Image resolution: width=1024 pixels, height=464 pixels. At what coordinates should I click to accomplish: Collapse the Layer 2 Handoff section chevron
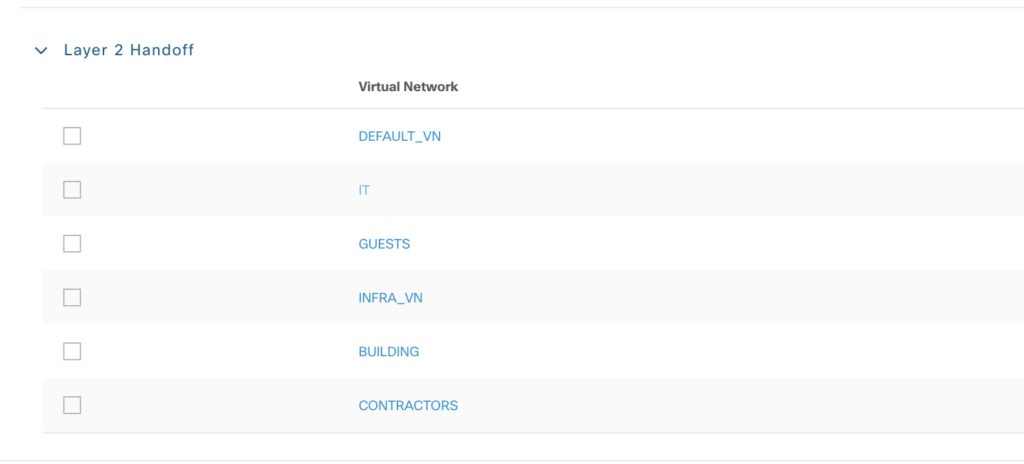pyautogui.click(x=41, y=50)
